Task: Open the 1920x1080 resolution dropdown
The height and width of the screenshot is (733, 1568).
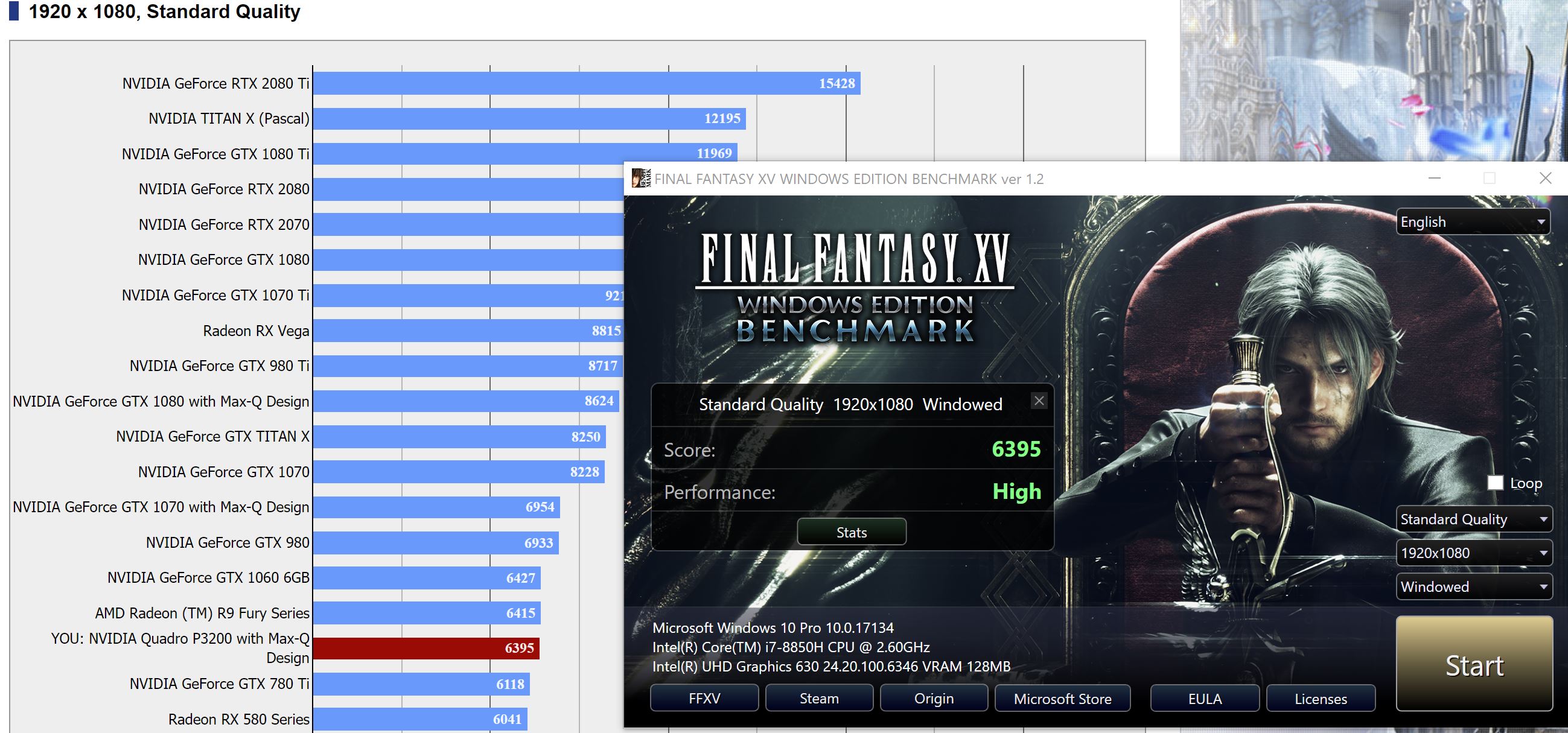Action: [x=1474, y=553]
